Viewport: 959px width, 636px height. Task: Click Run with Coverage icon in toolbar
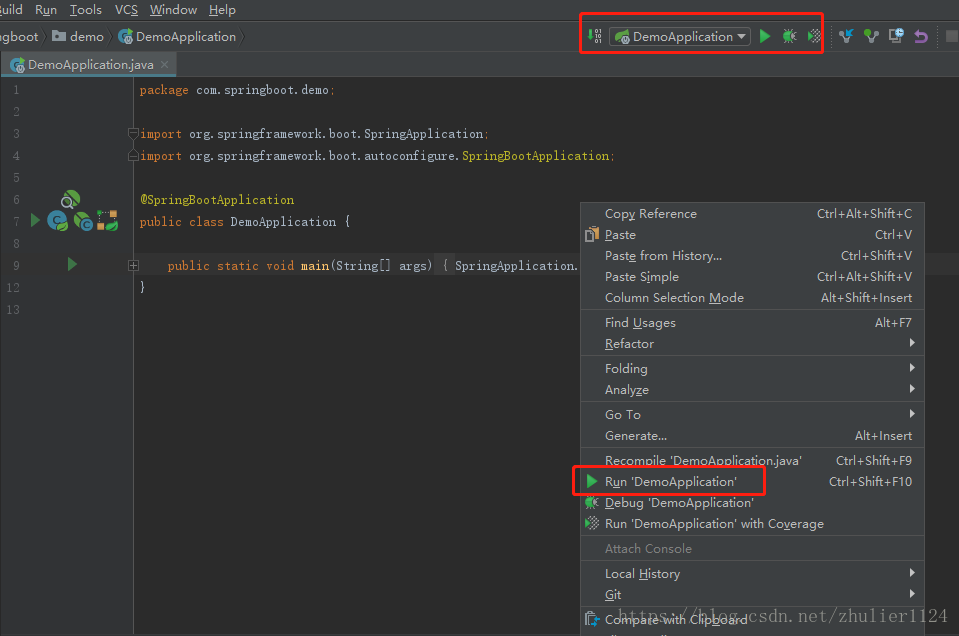814,36
